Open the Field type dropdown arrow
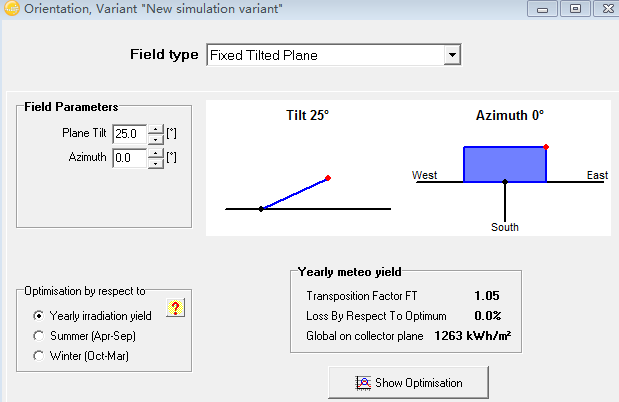This screenshot has height=402, width=619. tap(452, 55)
